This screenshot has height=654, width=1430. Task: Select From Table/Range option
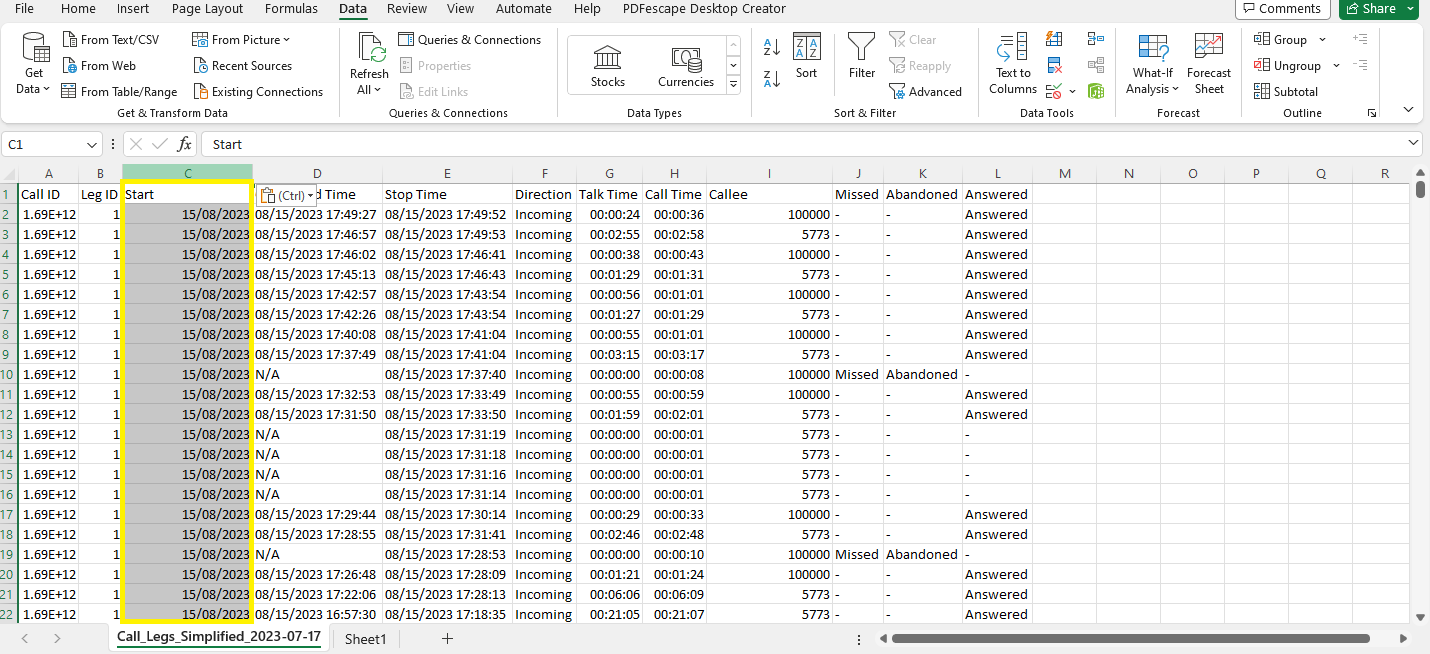[119, 92]
